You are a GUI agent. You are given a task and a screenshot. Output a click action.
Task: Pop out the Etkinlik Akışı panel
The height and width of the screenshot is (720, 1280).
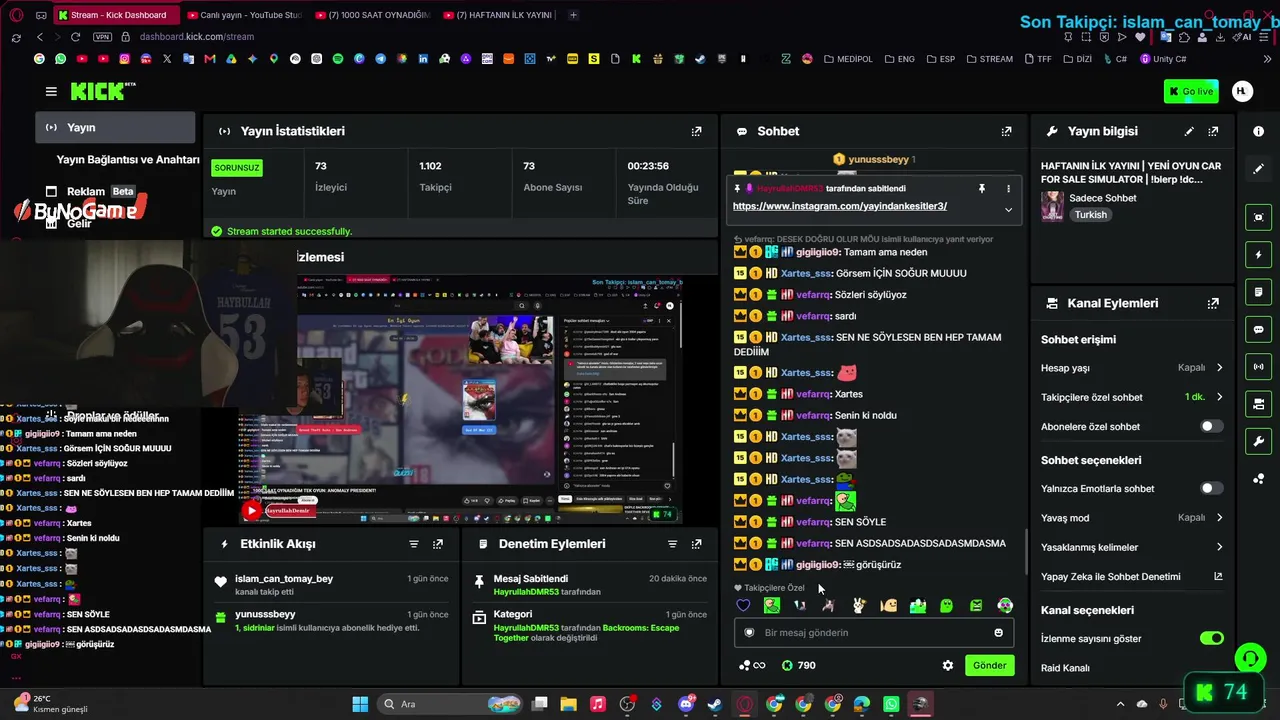pyautogui.click(x=438, y=544)
